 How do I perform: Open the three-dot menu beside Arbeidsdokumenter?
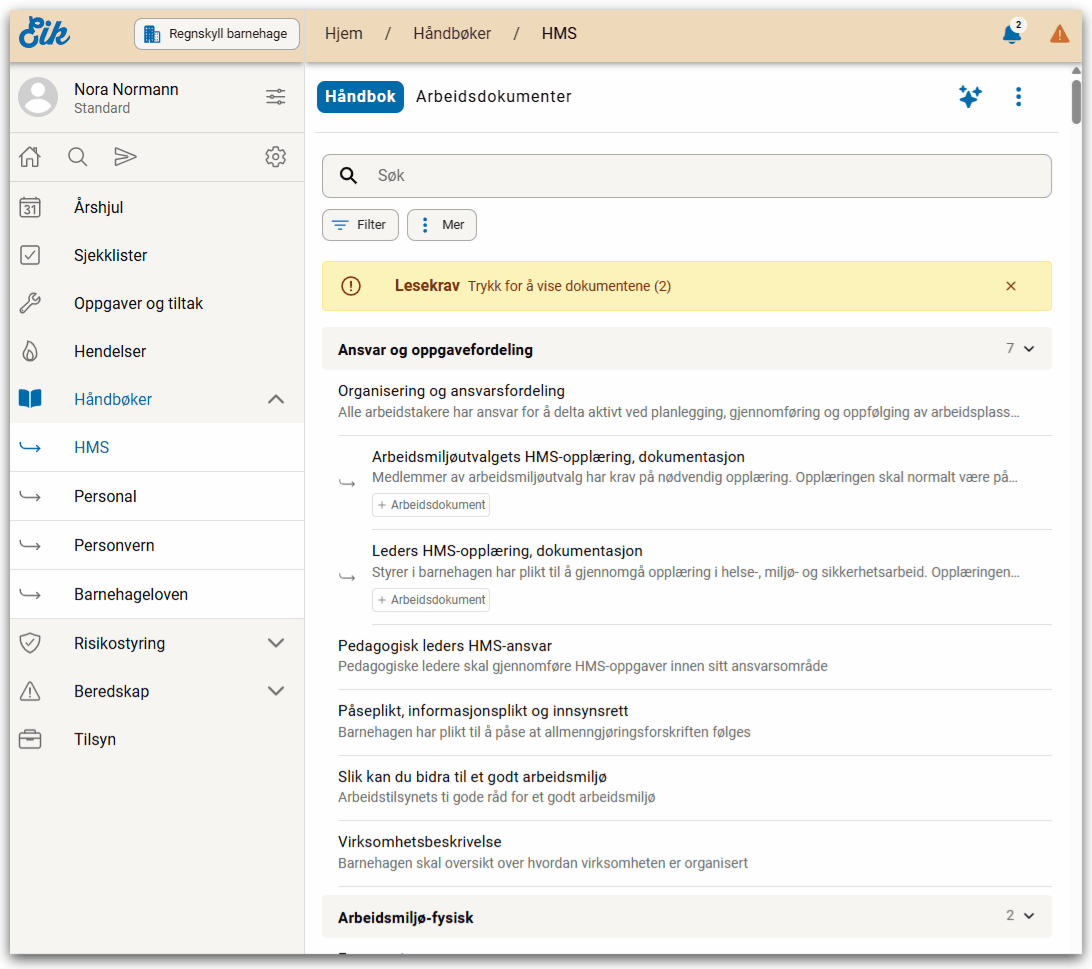(1018, 97)
